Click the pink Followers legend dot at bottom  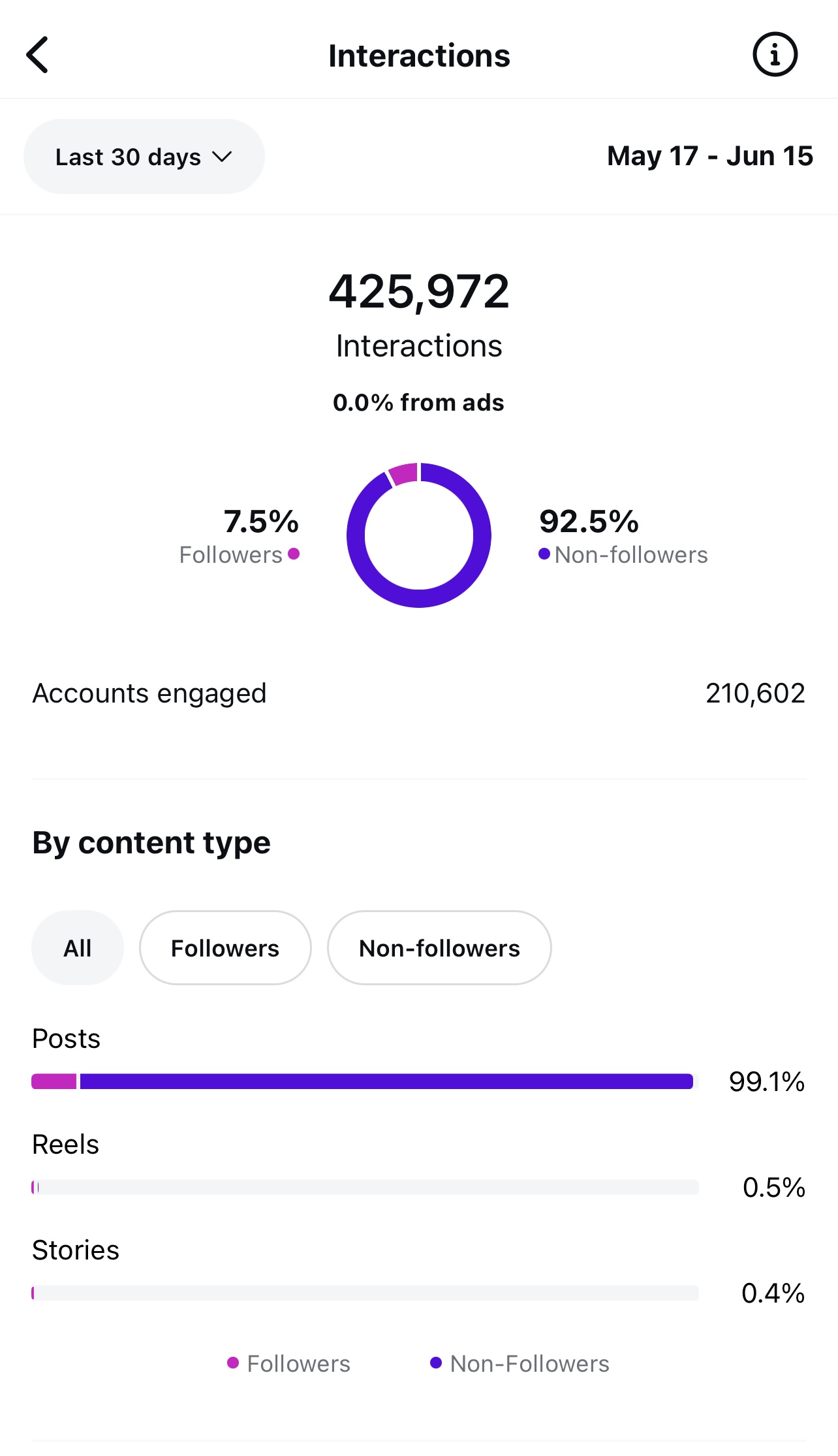(233, 1363)
